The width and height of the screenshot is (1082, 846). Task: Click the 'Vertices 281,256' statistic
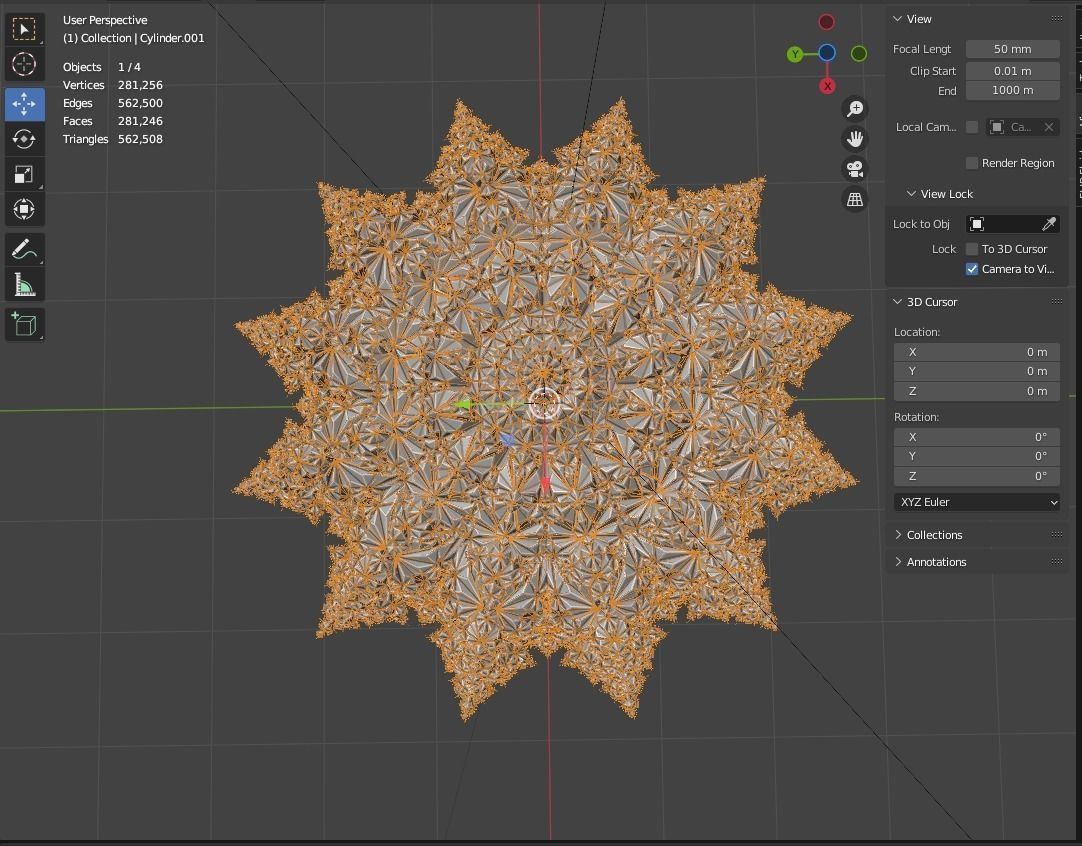click(x=112, y=85)
